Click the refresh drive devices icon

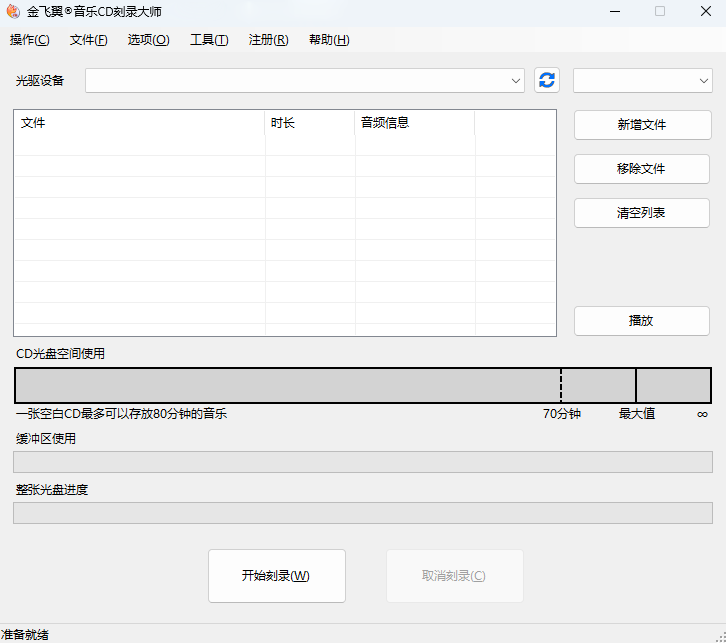click(547, 80)
